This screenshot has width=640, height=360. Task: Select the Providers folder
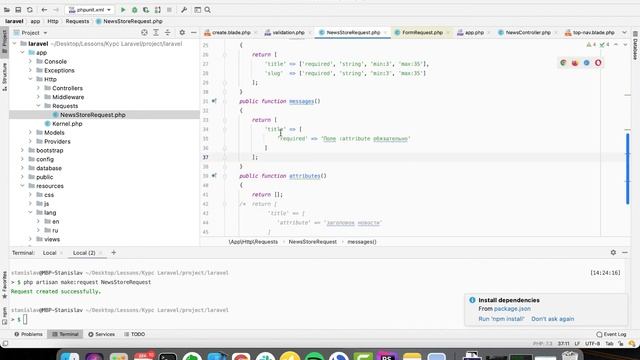pos(57,142)
